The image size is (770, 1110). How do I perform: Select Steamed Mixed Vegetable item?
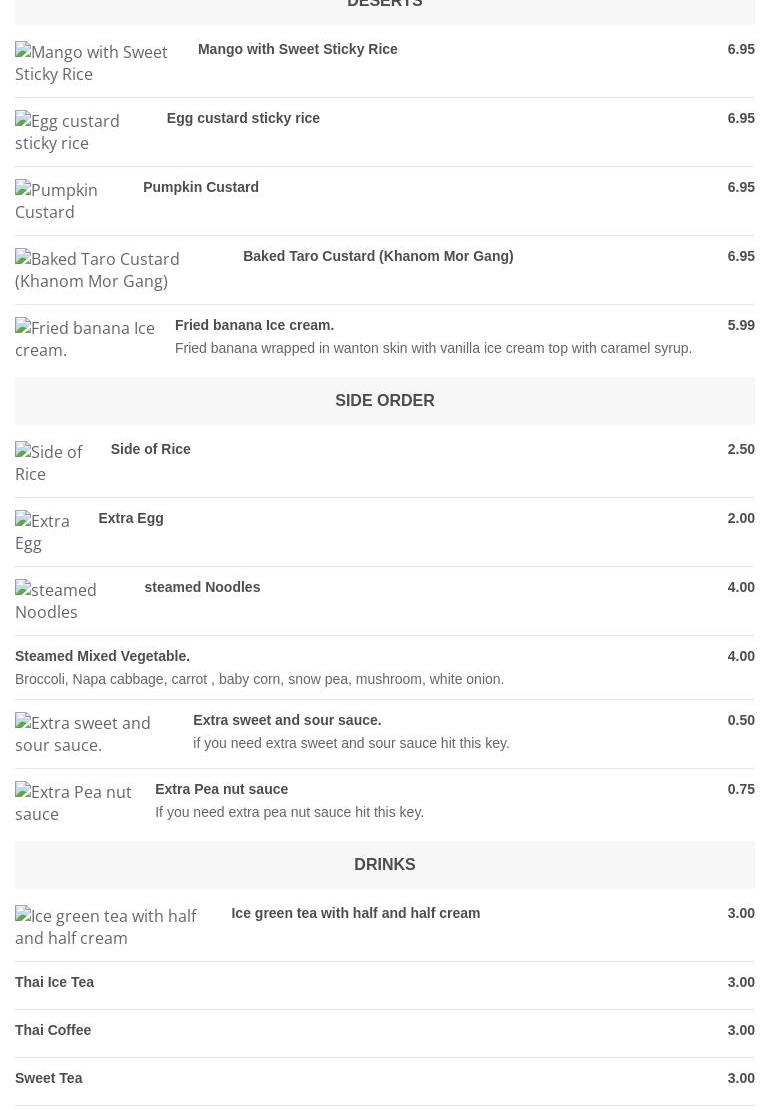tap(384, 668)
